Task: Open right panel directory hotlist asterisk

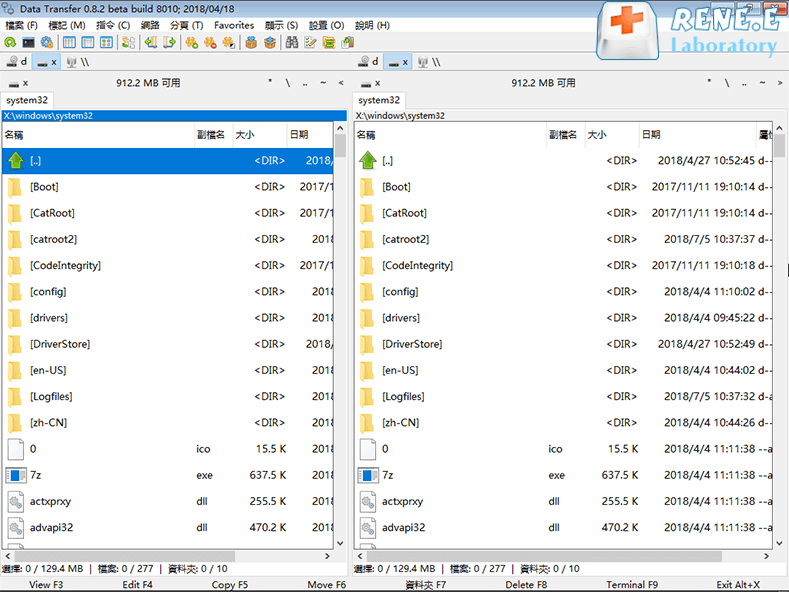Action: [x=709, y=82]
